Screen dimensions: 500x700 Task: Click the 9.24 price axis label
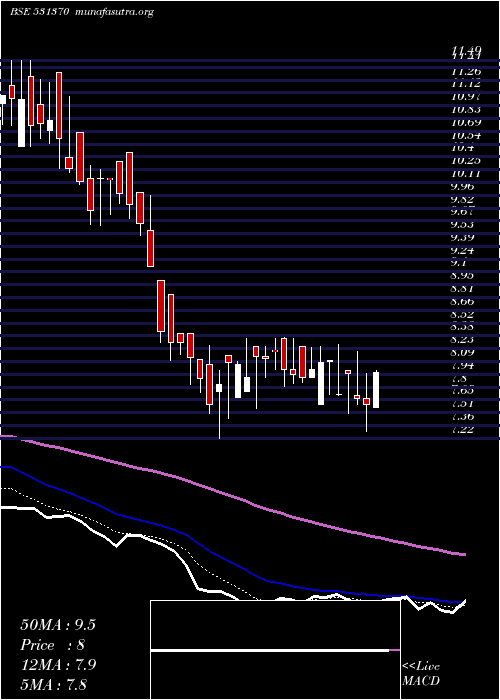pos(463,250)
